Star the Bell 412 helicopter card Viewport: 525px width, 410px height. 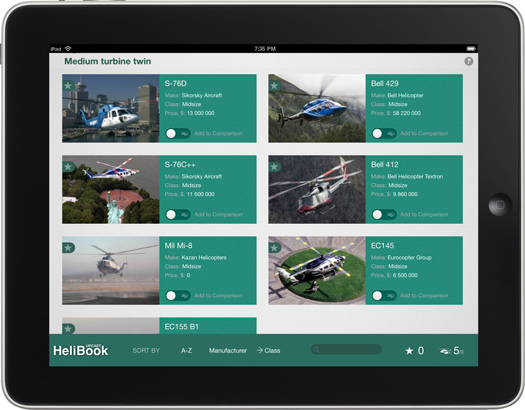pyautogui.click(x=275, y=167)
